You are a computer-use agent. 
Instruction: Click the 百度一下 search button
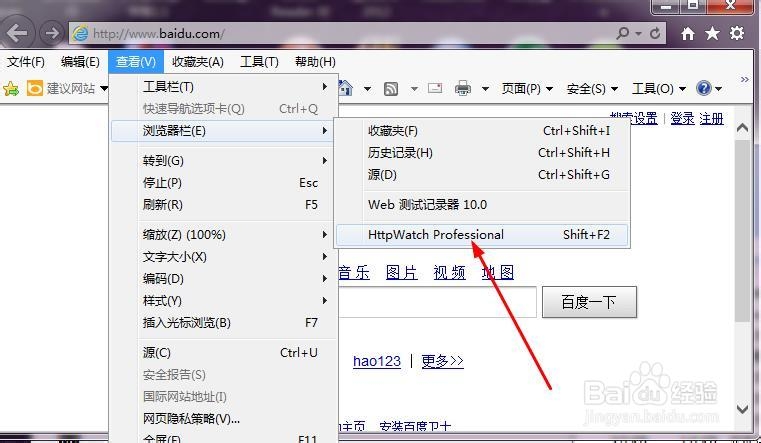[589, 302]
